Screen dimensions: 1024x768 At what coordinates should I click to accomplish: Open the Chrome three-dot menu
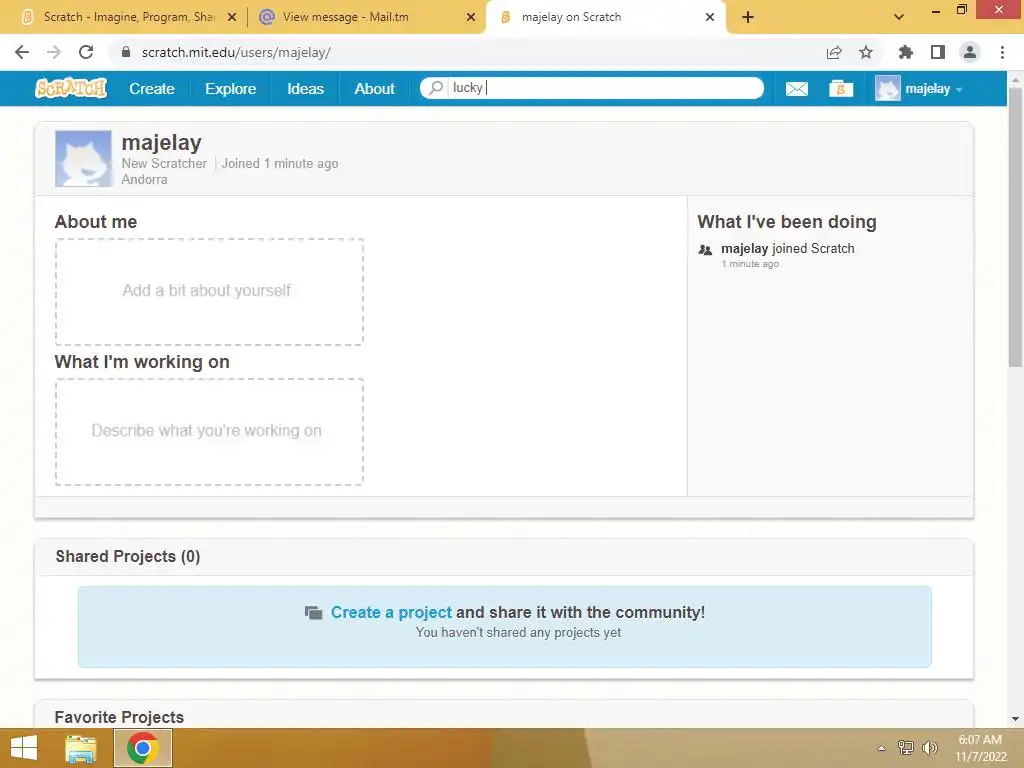tap(1002, 52)
